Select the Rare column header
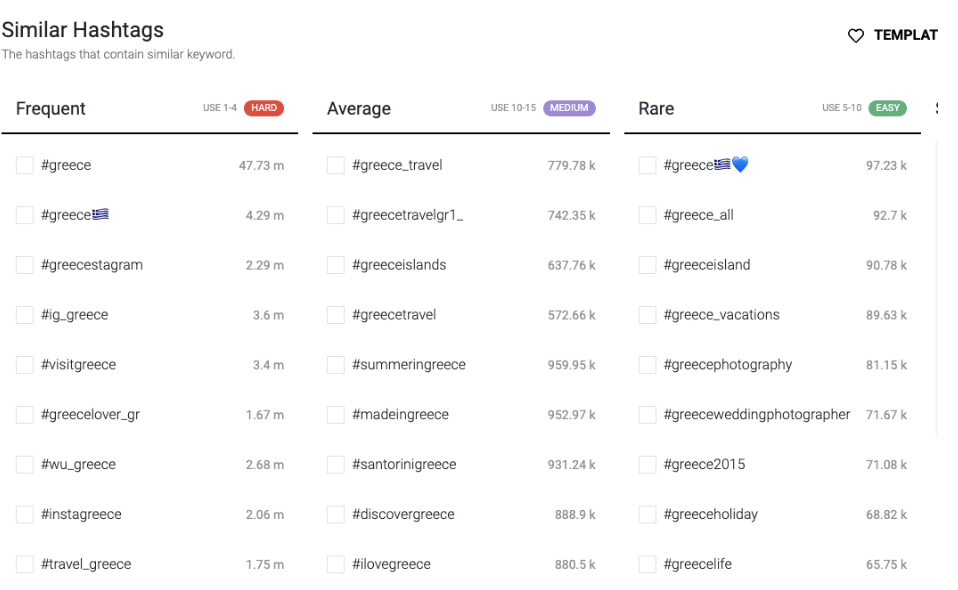The width and height of the screenshot is (958, 590). pyautogui.click(x=656, y=109)
